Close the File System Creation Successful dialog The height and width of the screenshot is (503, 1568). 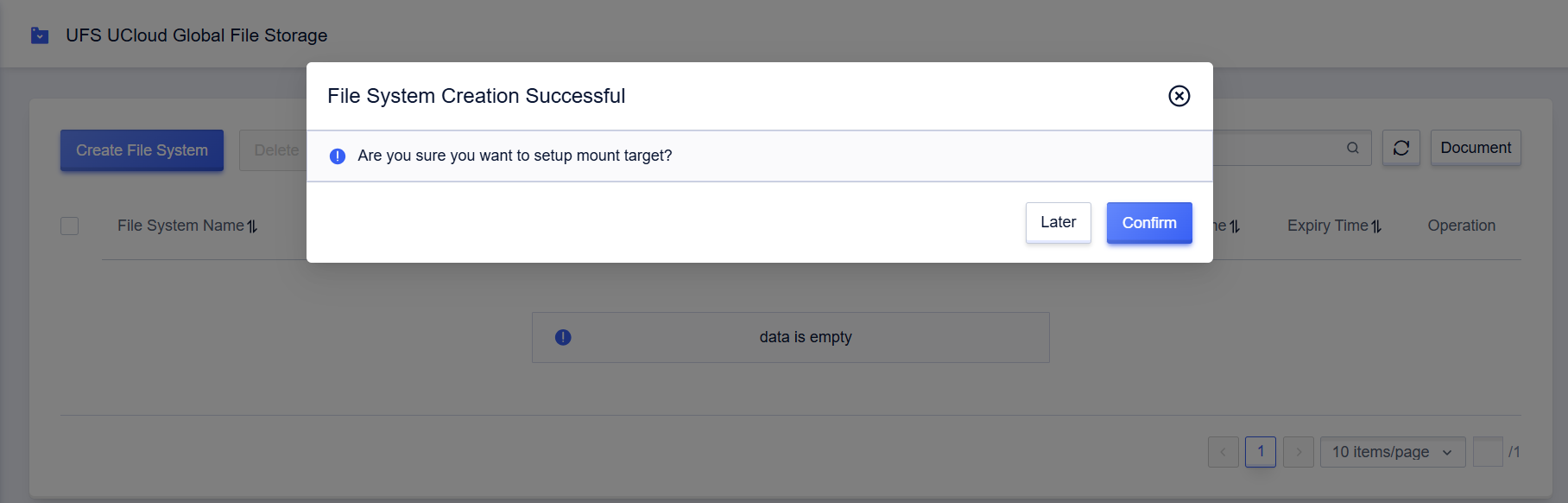coord(1179,96)
